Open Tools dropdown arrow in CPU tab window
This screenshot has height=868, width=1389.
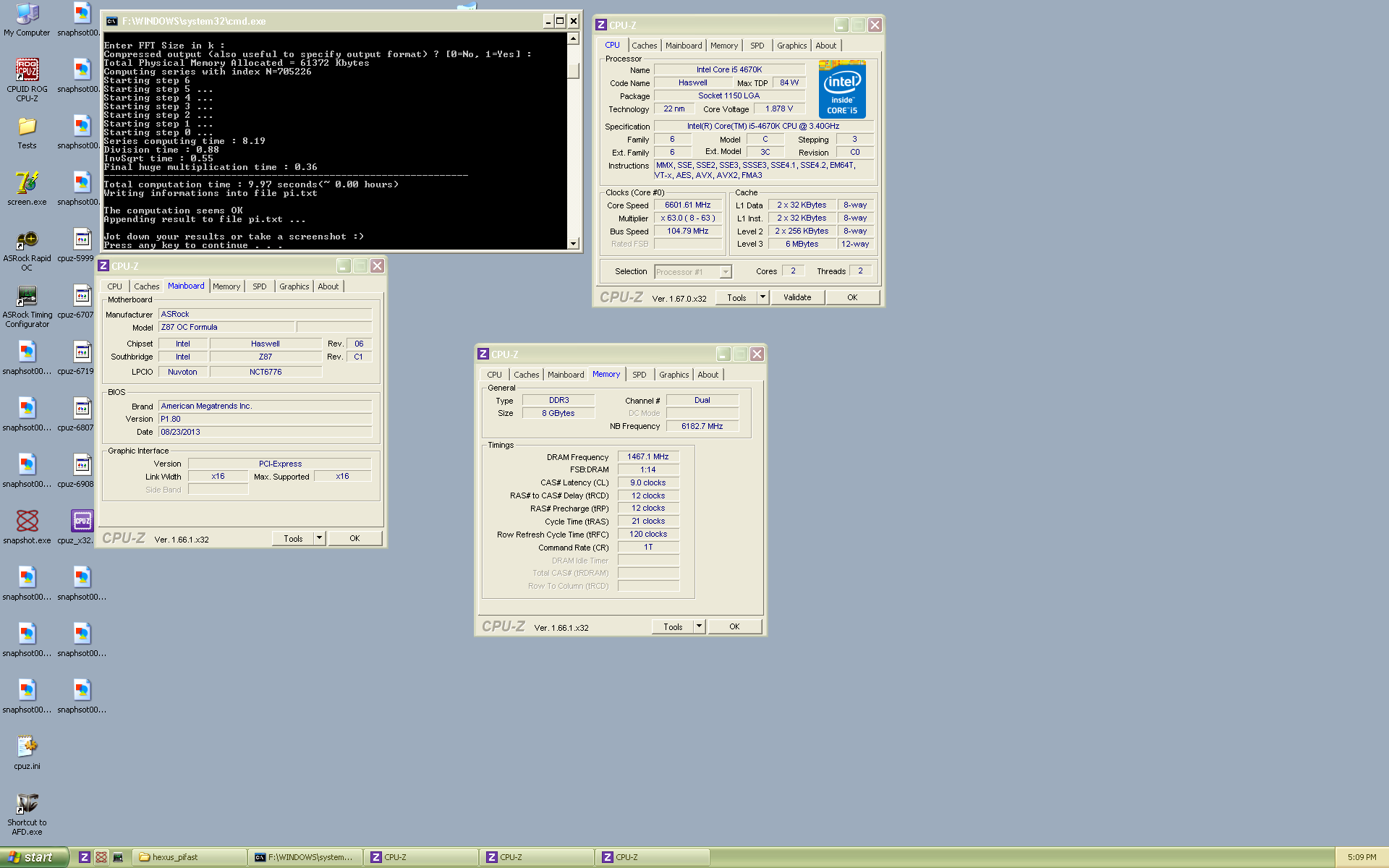(763, 297)
